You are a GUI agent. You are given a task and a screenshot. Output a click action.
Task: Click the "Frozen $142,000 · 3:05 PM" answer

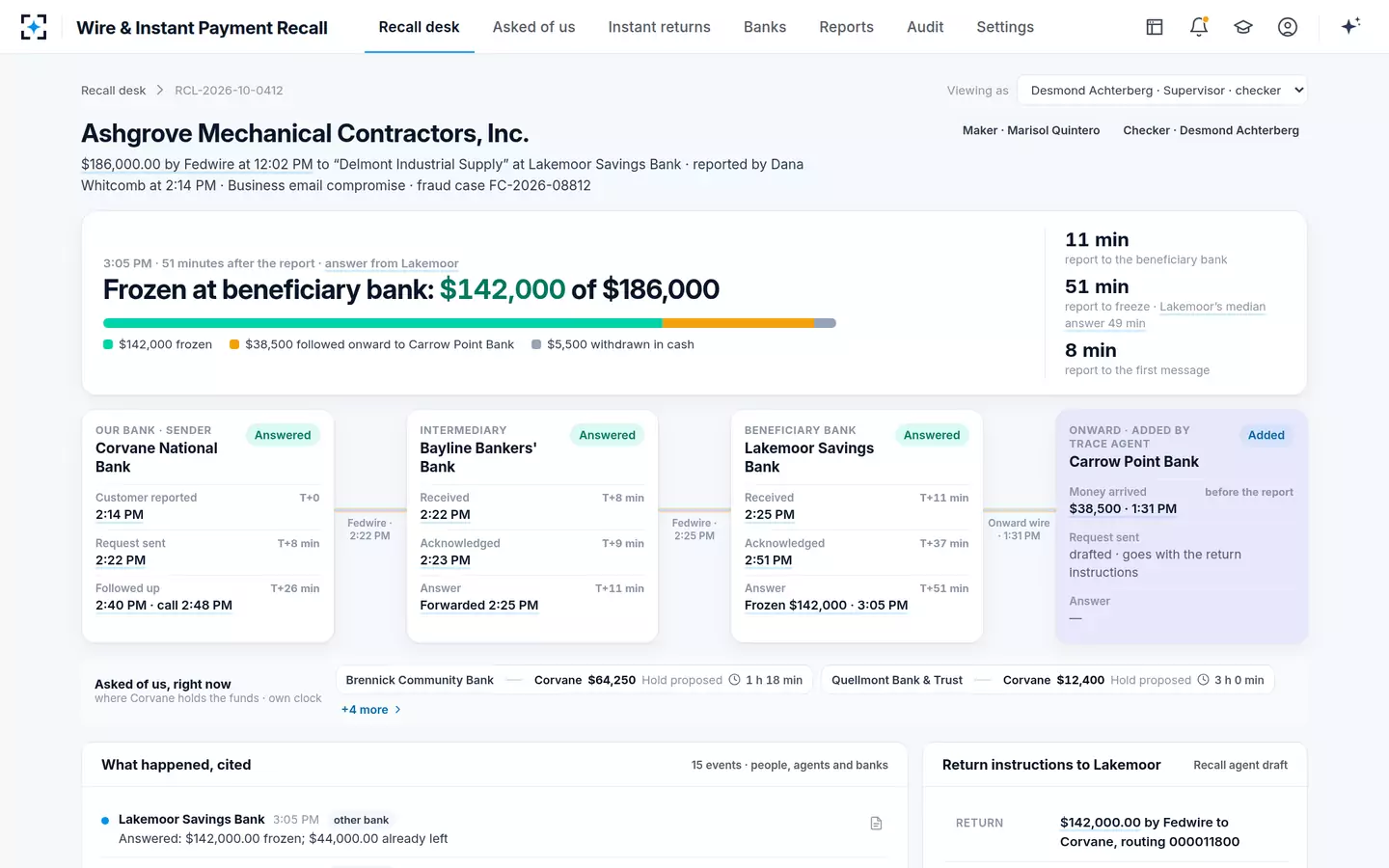(826, 606)
